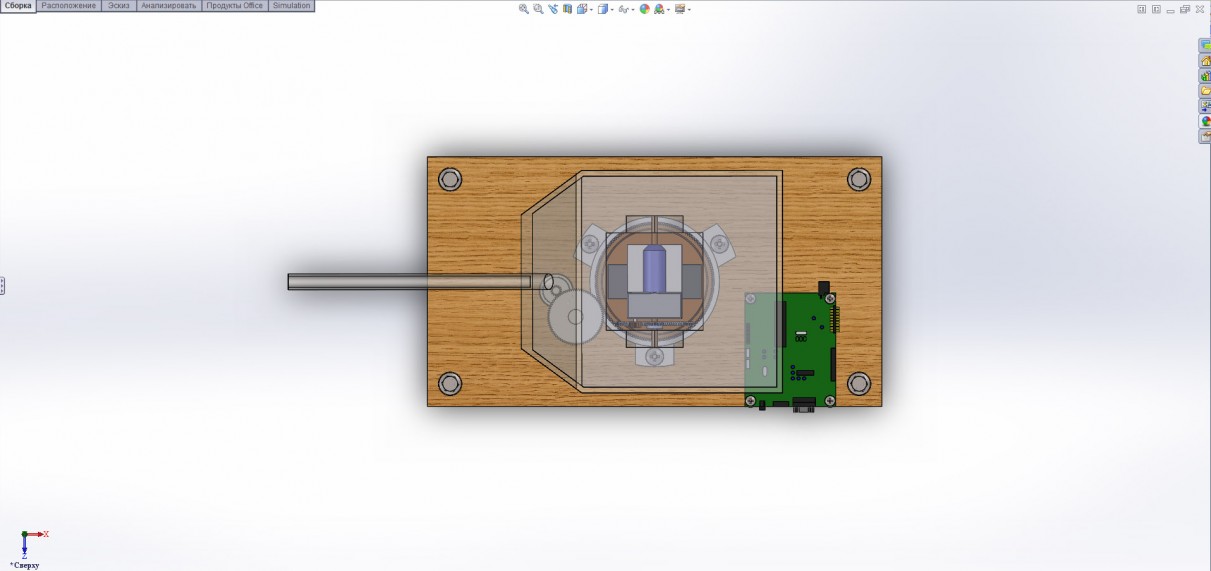The image size is (1211, 571).
Task: Open Appearances and Scenes task pane tab
Action: pyautogui.click(x=1205, y=121)
